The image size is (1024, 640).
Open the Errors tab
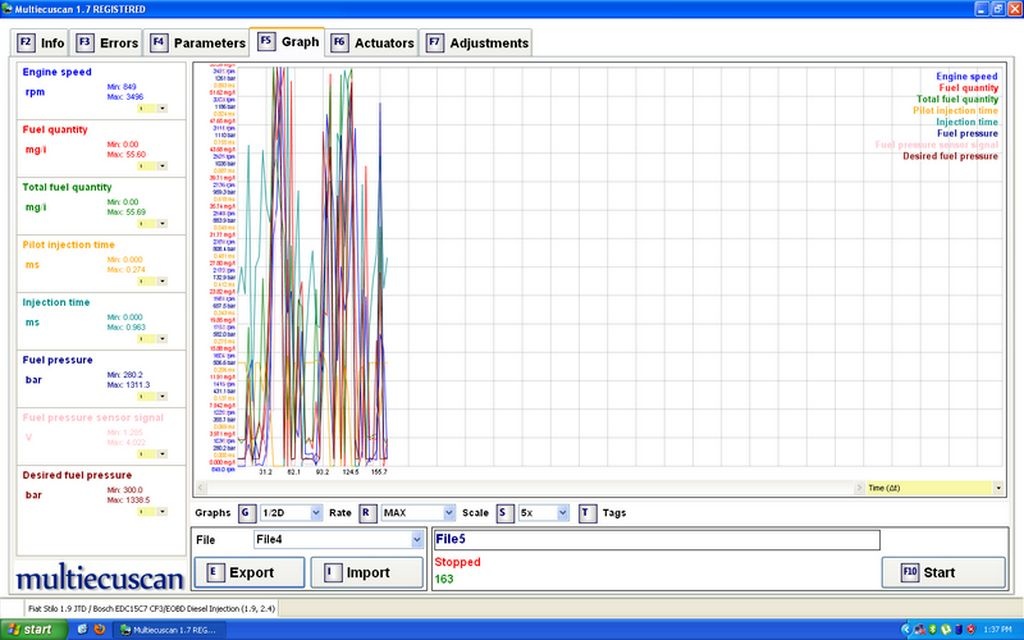pos(107,43)
